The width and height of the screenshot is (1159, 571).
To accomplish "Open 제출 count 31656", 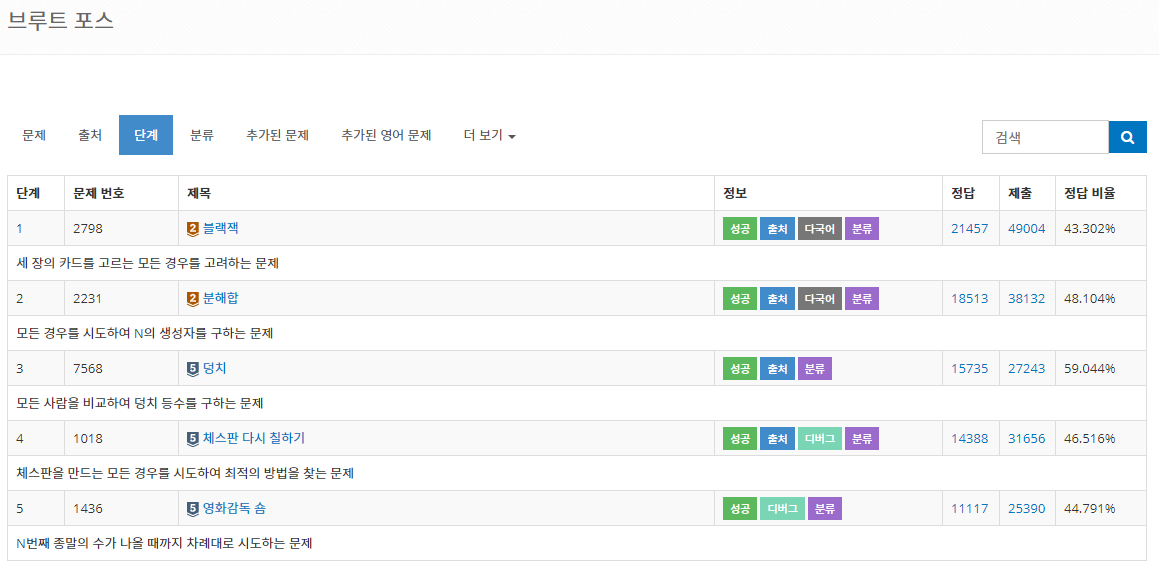I will 1027,438.
